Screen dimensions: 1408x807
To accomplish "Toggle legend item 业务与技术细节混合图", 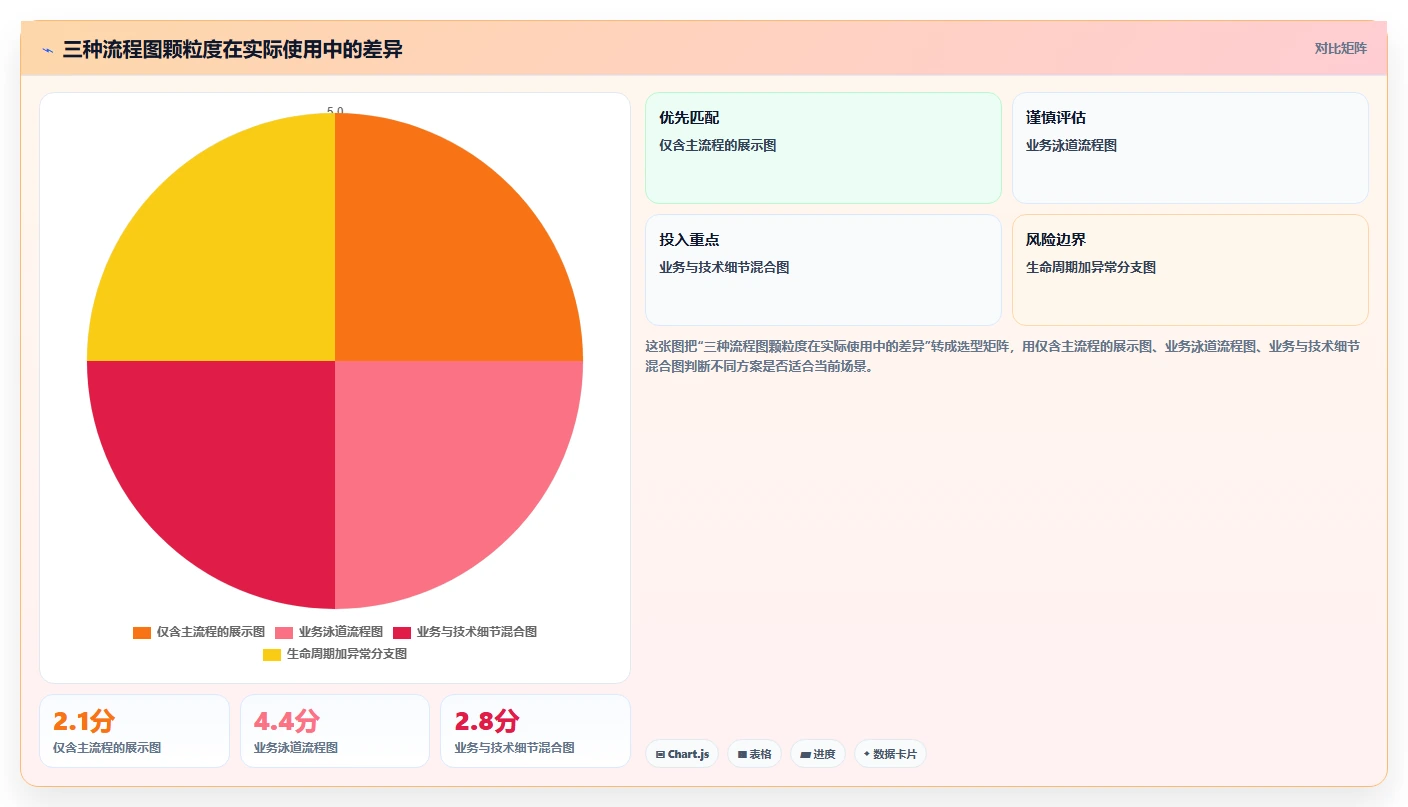I will pos(465,632).
